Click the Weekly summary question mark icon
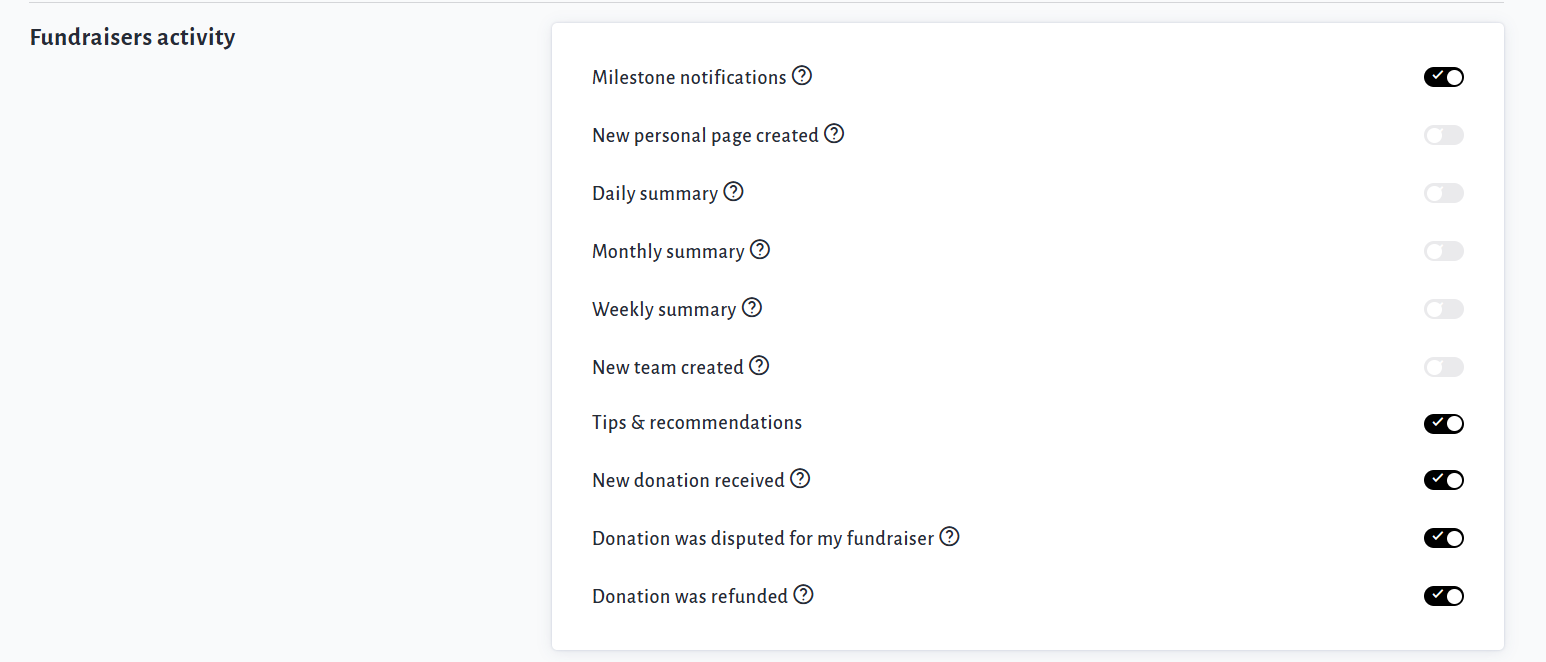 [x=752, y=308]
